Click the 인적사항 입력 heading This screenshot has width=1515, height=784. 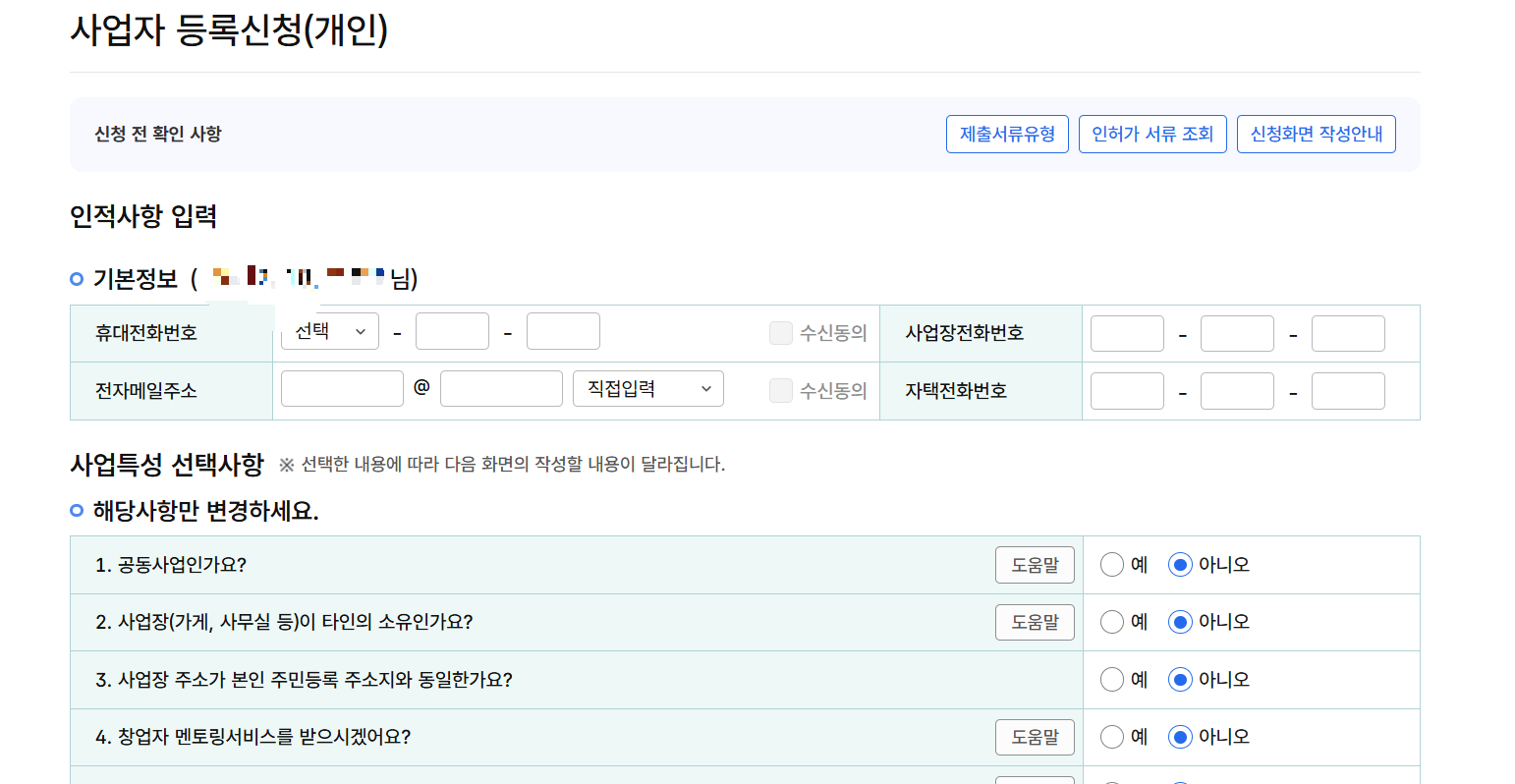pos(143,216)
